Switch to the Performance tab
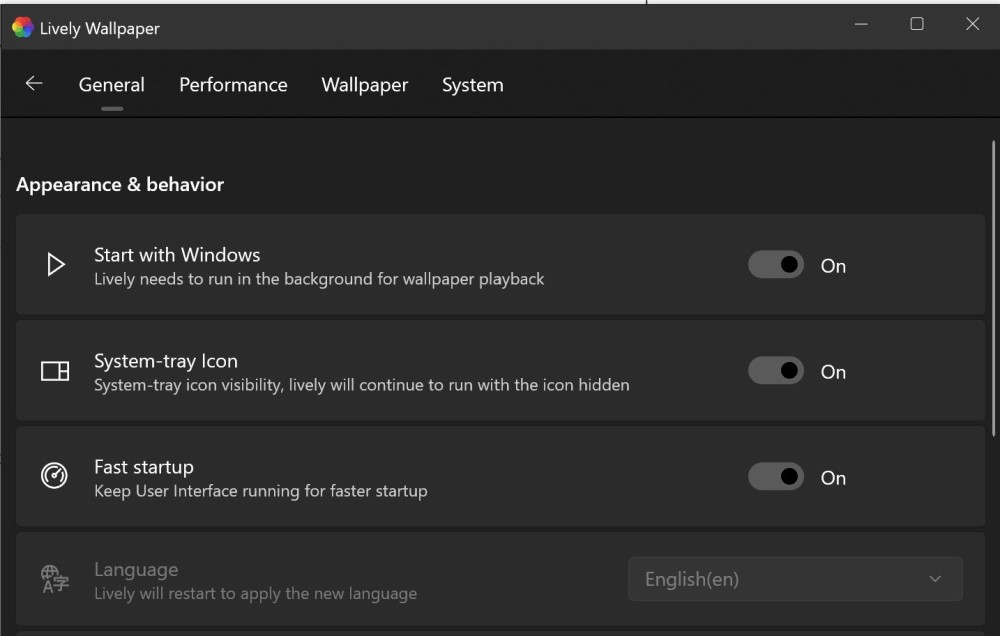Viewport: 1000px width, 636px height. 233,85
